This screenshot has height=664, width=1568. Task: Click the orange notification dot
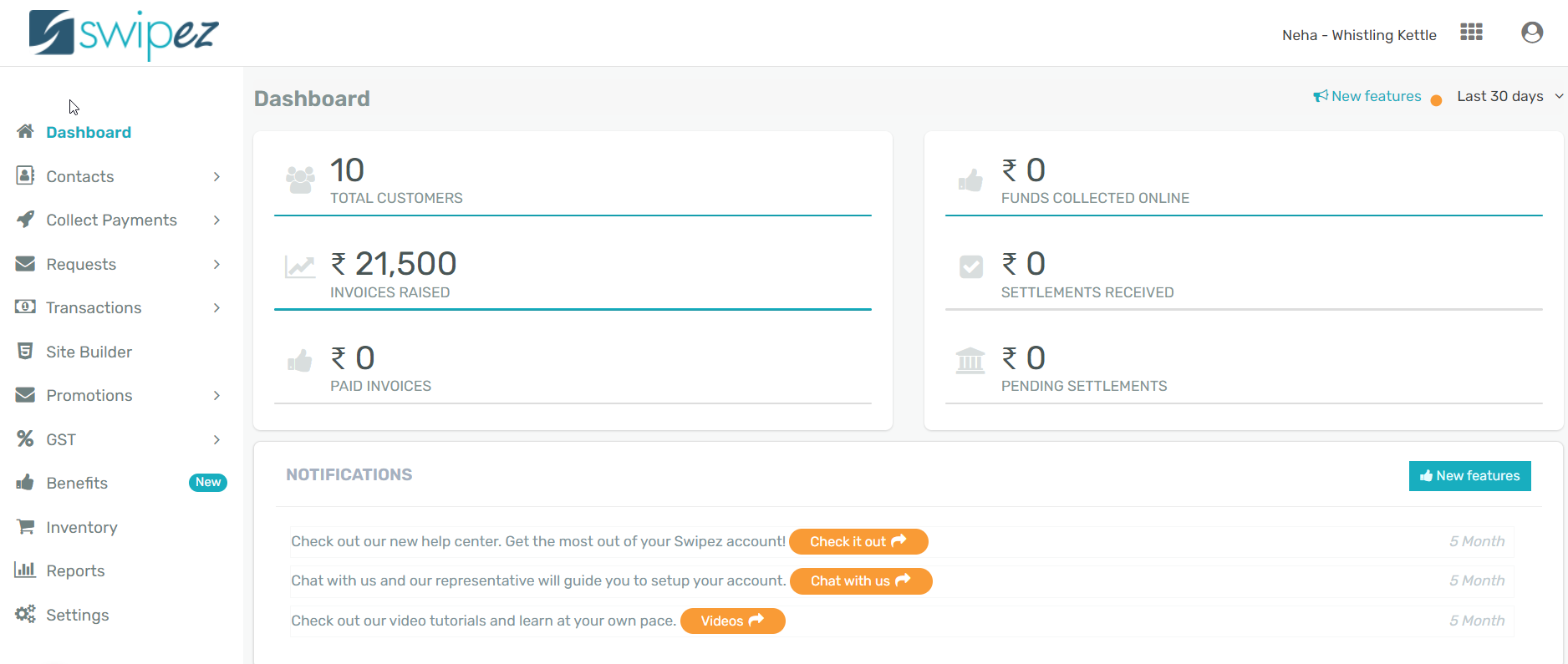[1436, 100]
